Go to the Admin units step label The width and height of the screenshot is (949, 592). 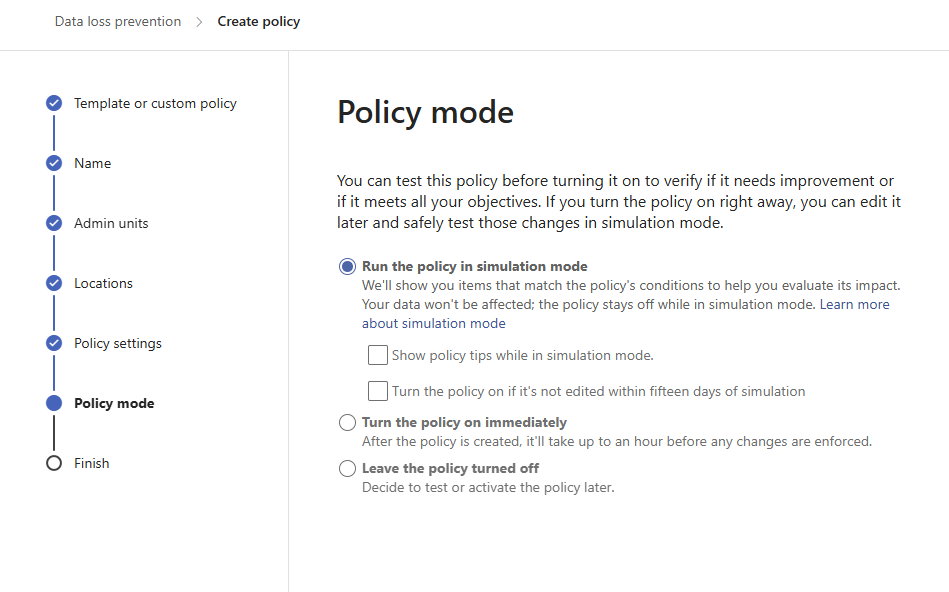tap(111, 223)
